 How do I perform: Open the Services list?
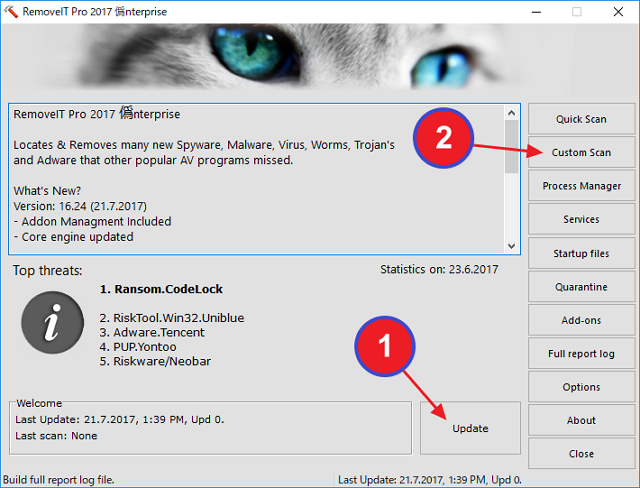(581, 219)
